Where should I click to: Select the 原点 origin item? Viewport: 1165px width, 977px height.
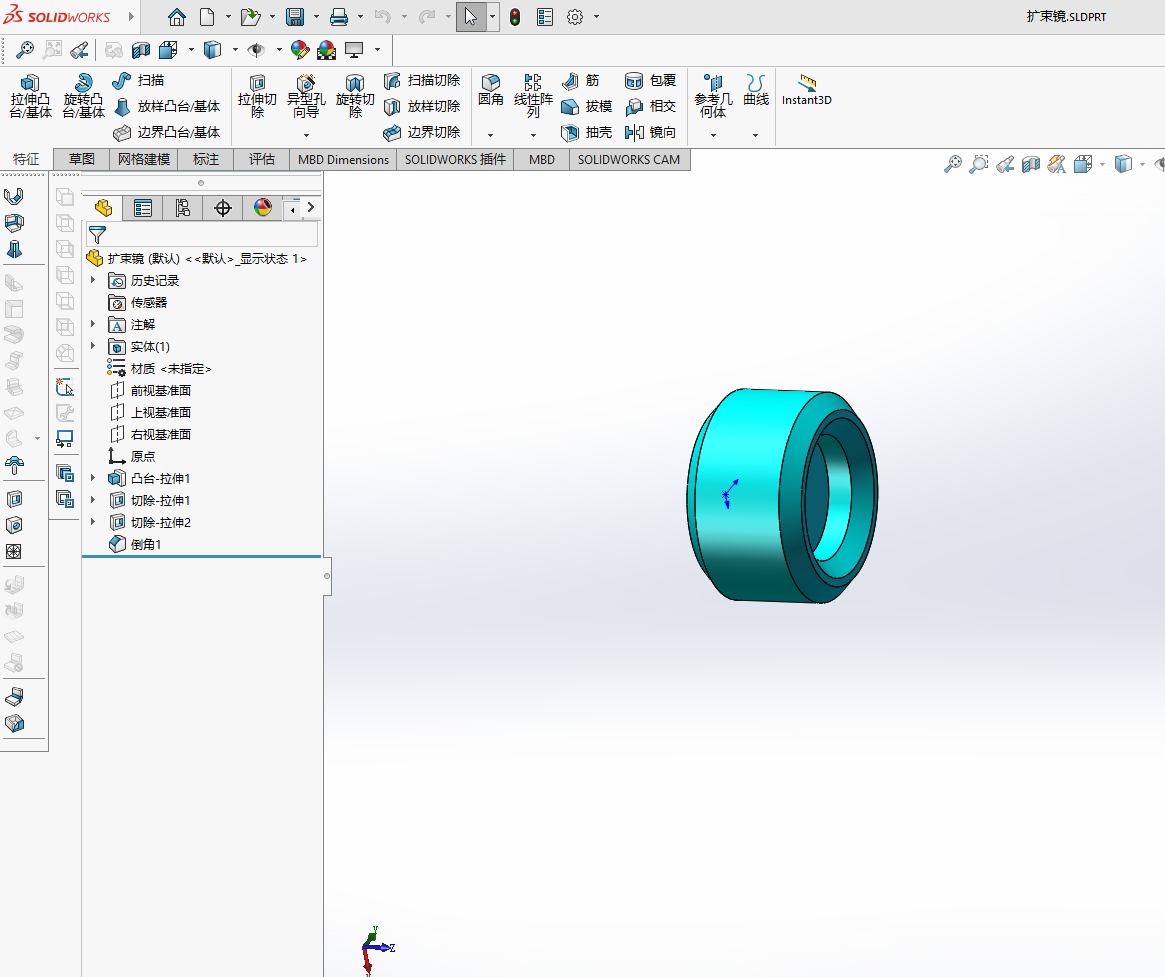[x=132, y=456]
